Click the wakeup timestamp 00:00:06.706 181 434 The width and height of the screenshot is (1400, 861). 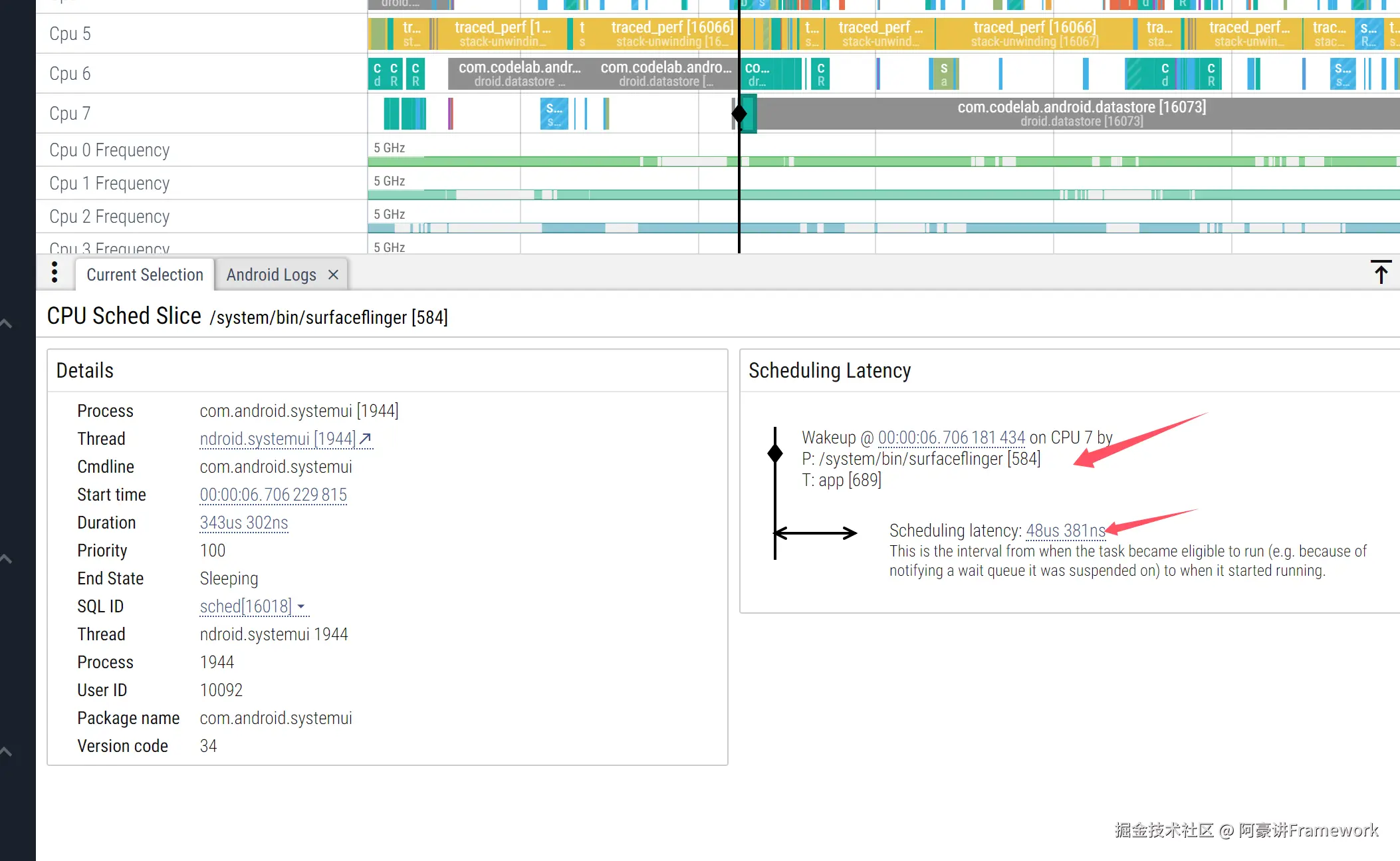click(951, 437)
